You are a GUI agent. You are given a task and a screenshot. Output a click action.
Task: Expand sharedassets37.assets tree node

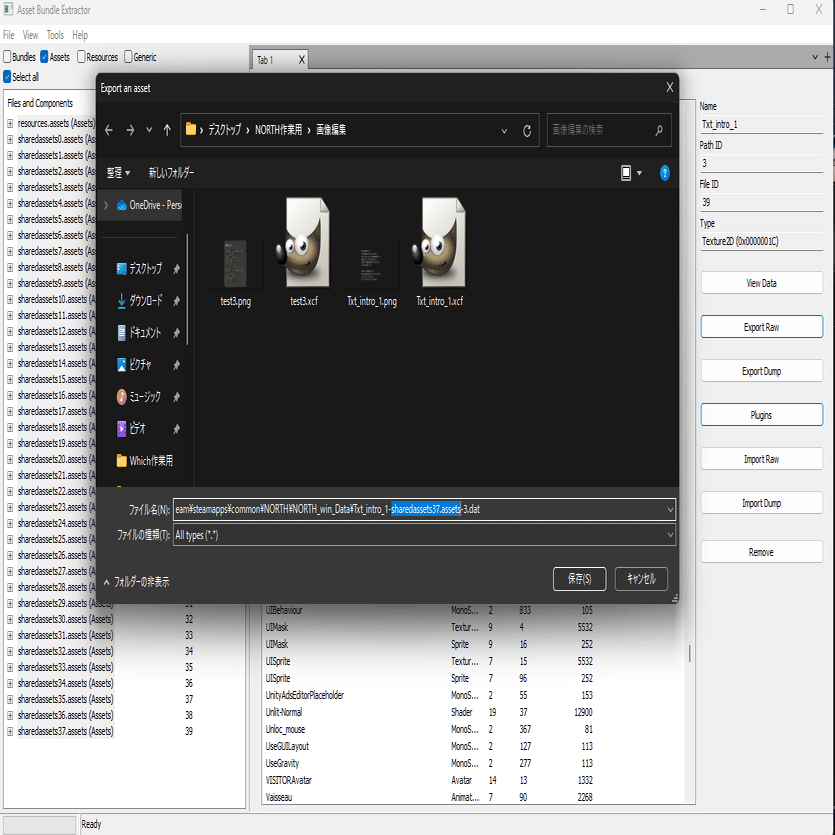coord(10,732)
